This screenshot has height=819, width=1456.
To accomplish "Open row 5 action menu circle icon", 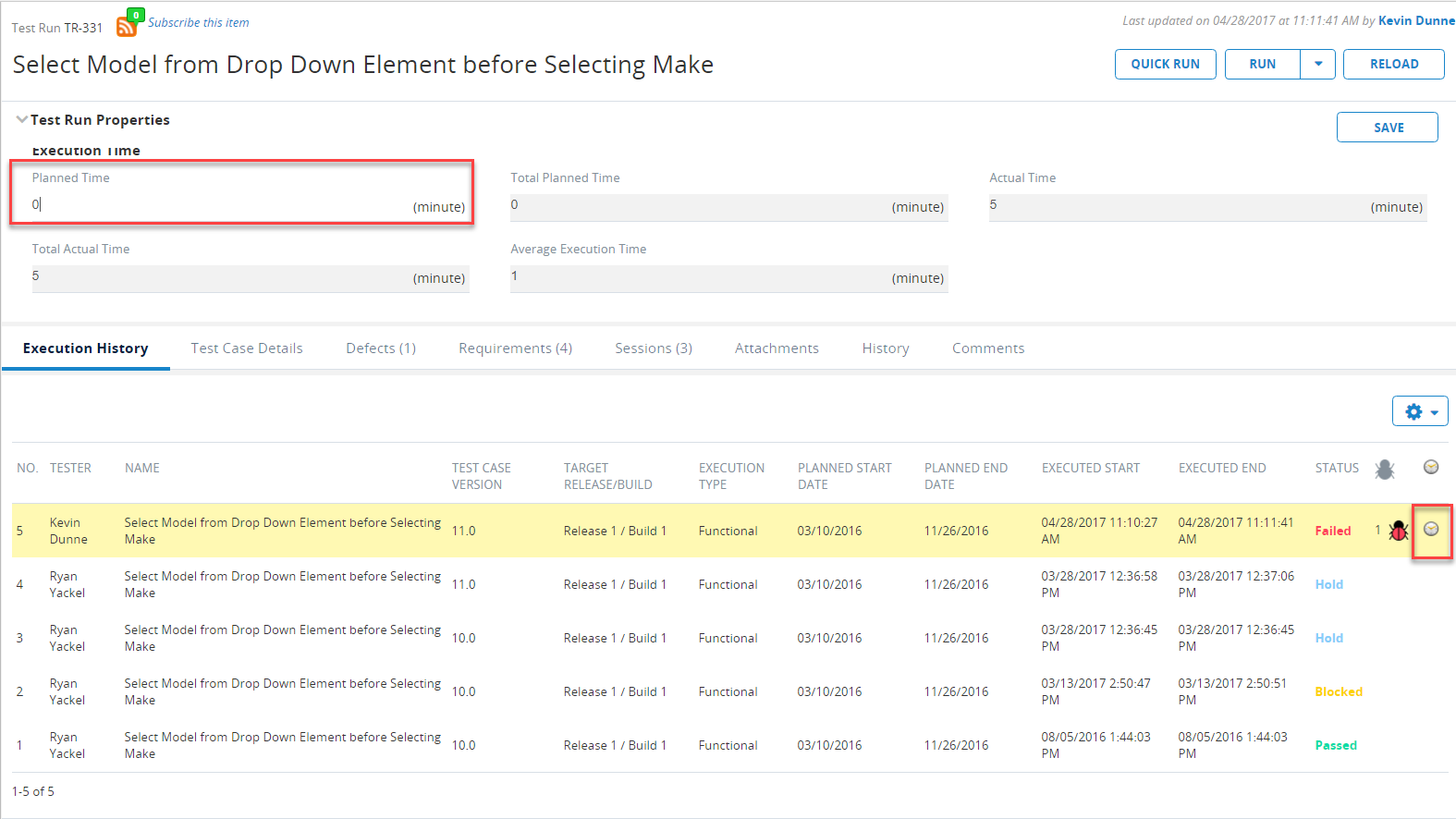I will point(1431,529).
